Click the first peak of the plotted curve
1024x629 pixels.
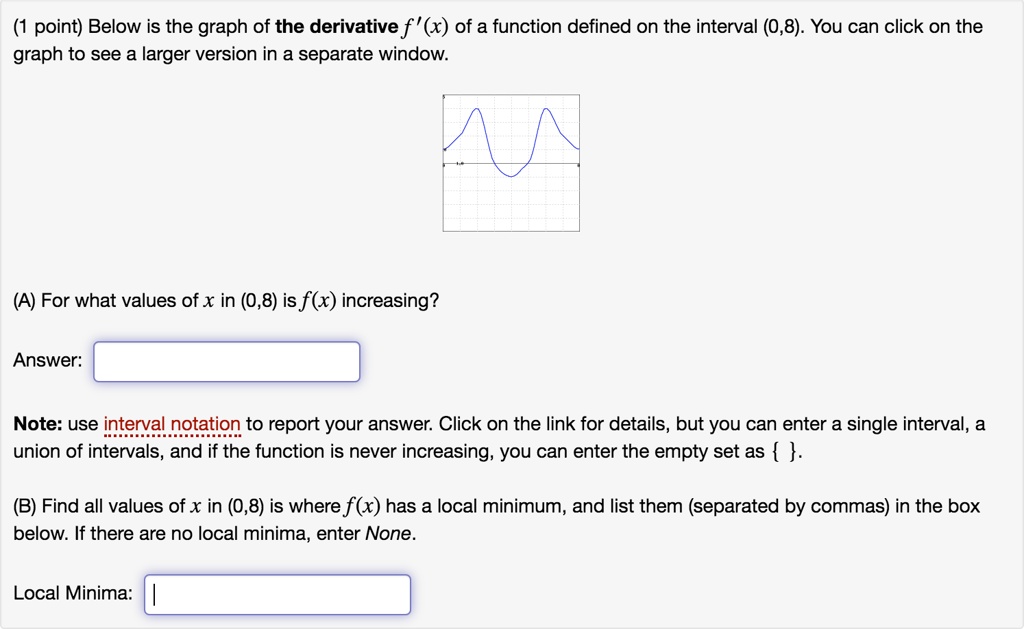click(477, 109)
